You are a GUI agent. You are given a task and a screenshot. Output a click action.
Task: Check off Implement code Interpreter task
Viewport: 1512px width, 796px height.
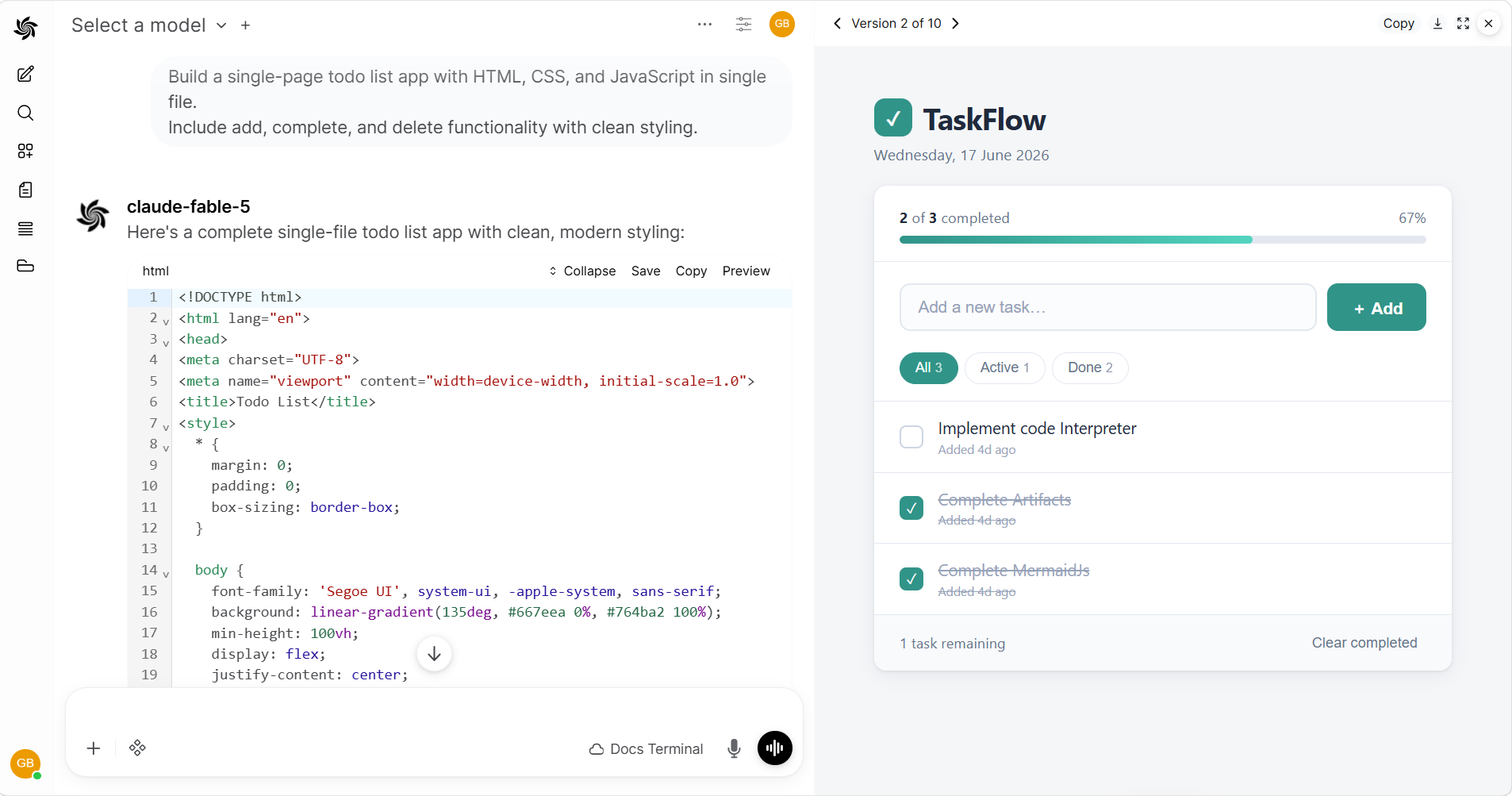(x=911, y=436)
